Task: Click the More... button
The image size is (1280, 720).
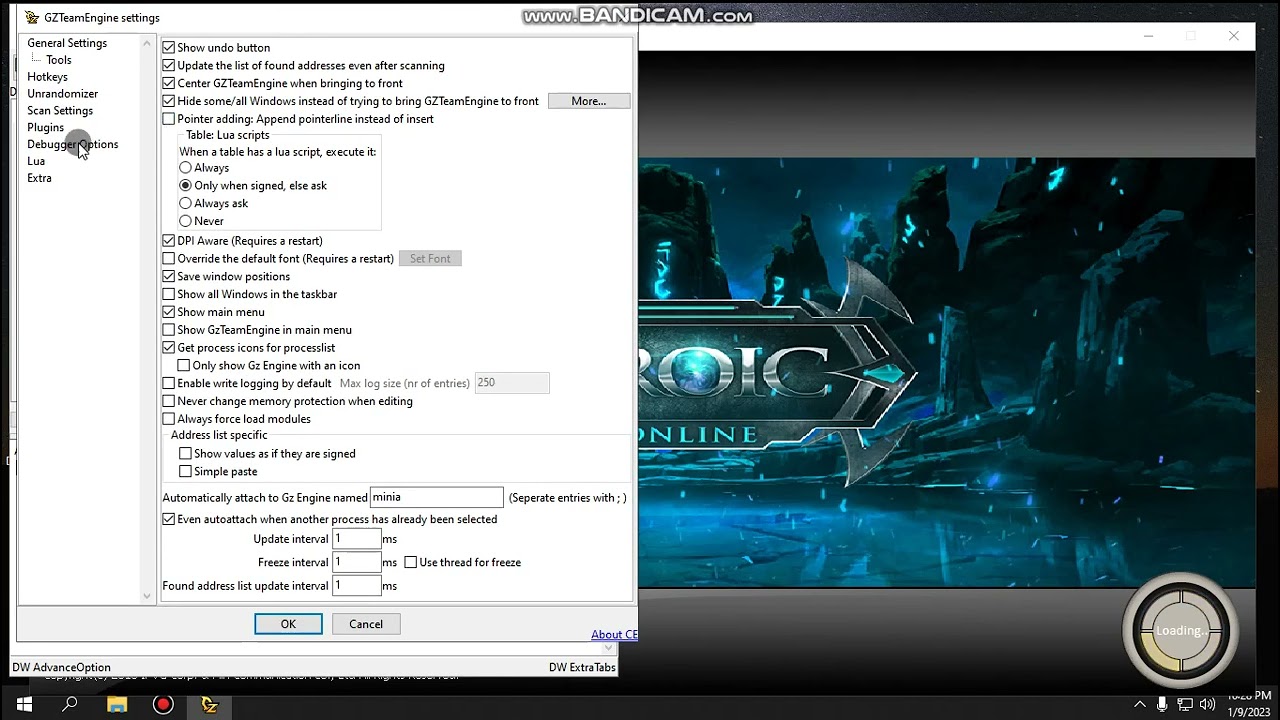Action: click(x=589, y=101)
